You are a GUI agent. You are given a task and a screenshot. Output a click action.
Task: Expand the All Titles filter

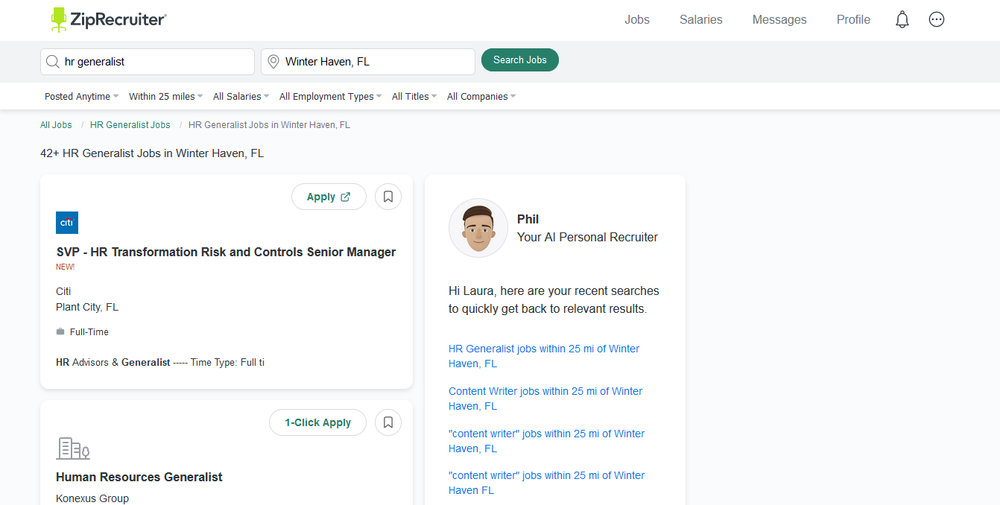415,97
